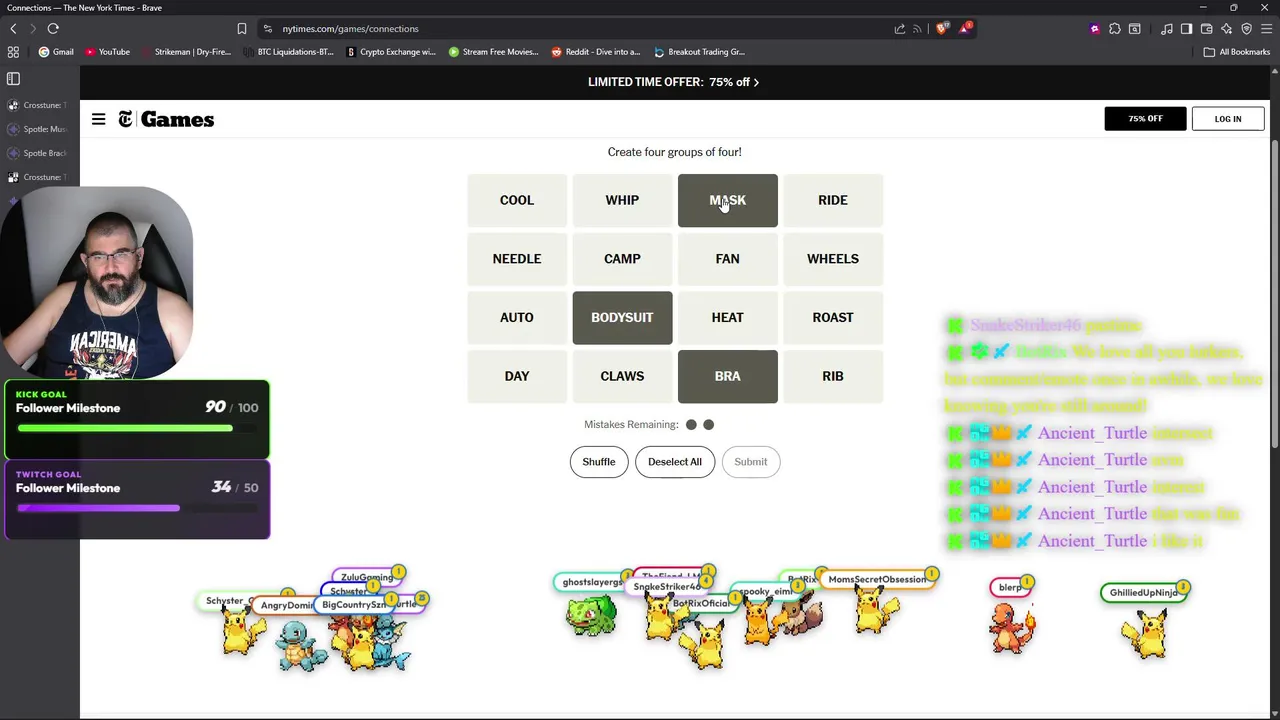Select the WHEELS tile
The width and height of the screenshot is (1280, 720).
tap(833, 259)
